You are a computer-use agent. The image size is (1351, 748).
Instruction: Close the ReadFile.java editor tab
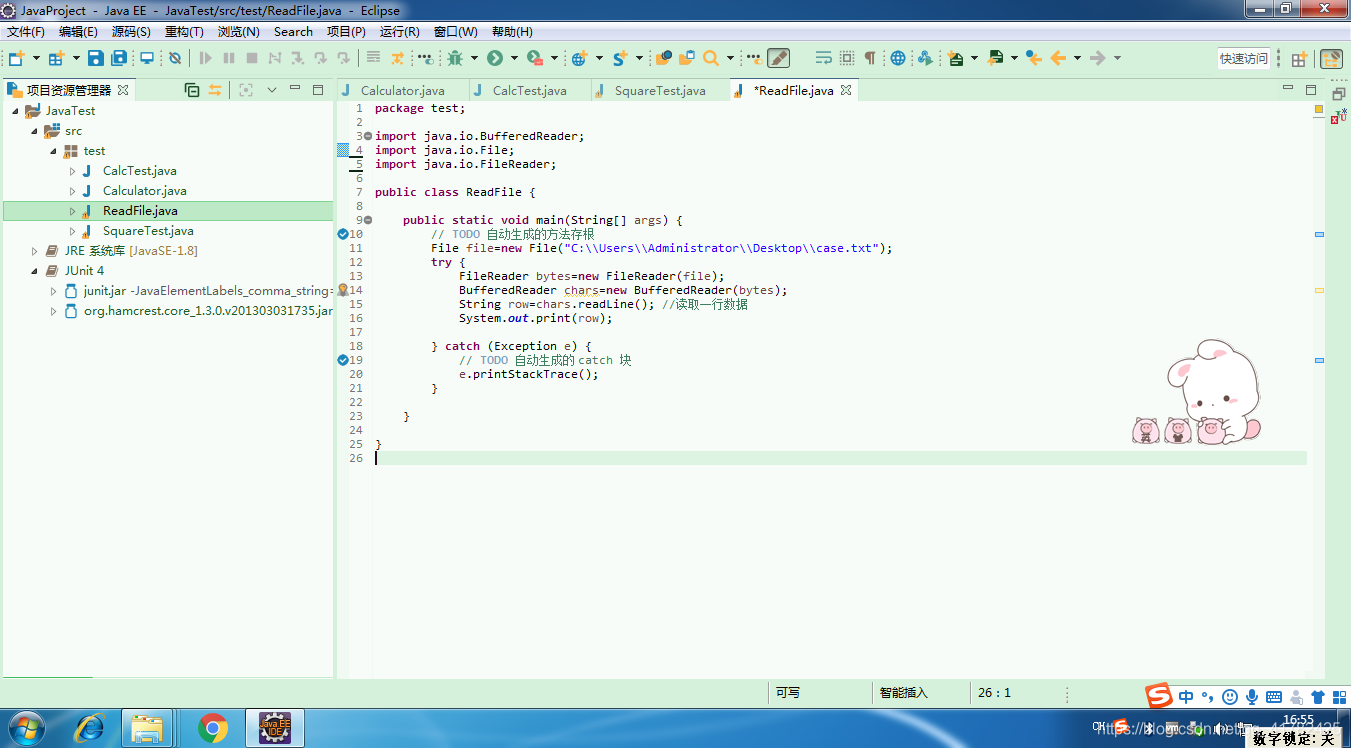(x=845, y=90)
